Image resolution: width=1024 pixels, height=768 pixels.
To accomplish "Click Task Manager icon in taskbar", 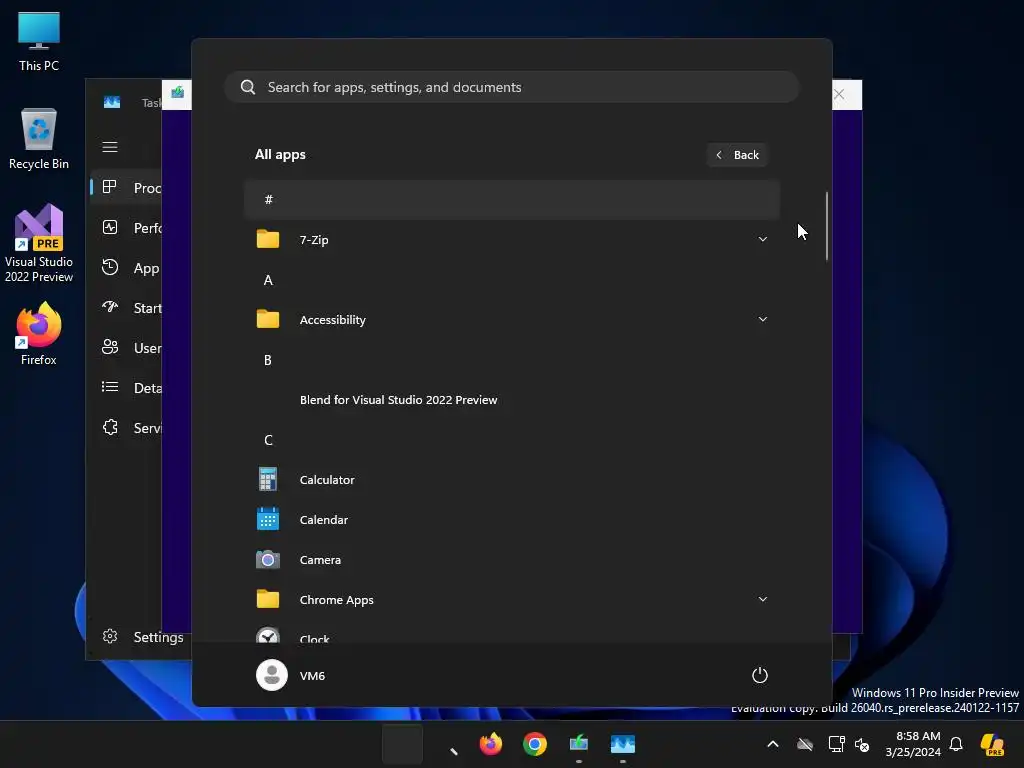I will 622,744.
